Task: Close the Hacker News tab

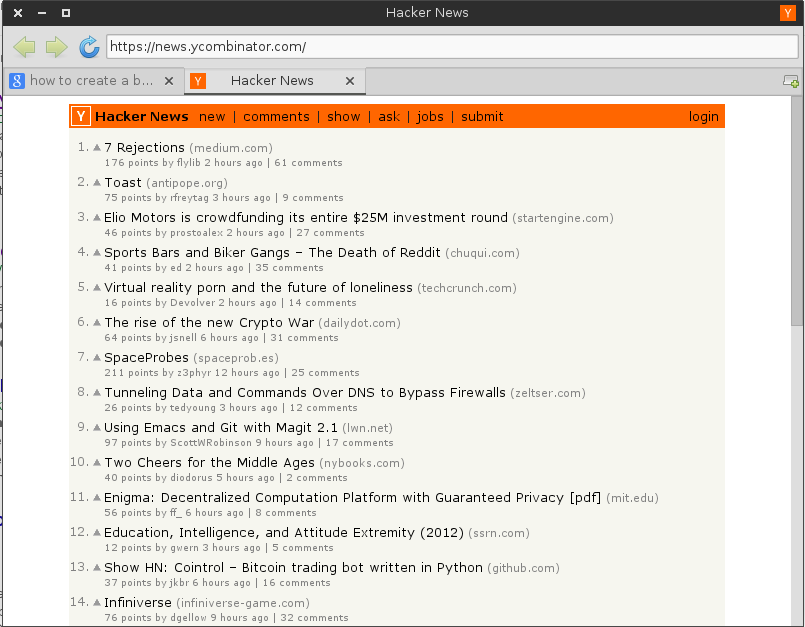Action: point(350,81)
